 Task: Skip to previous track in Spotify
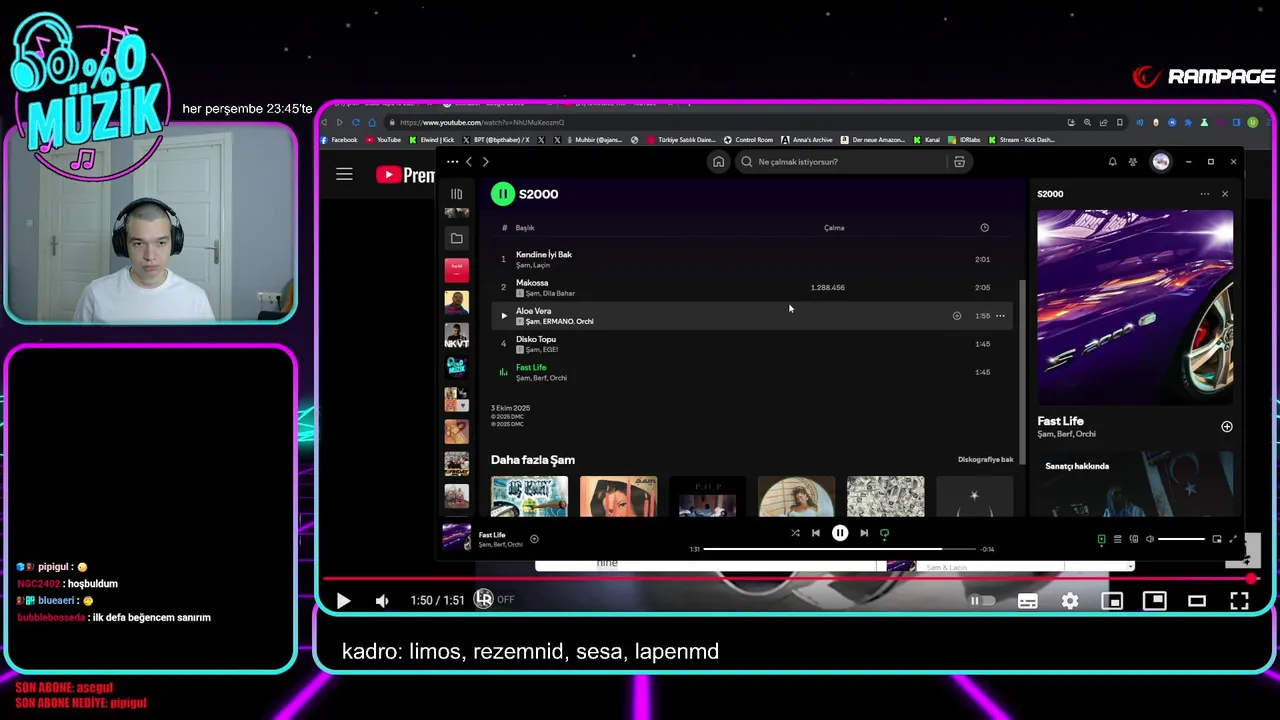pyautogui.click(x=816, y=533)
